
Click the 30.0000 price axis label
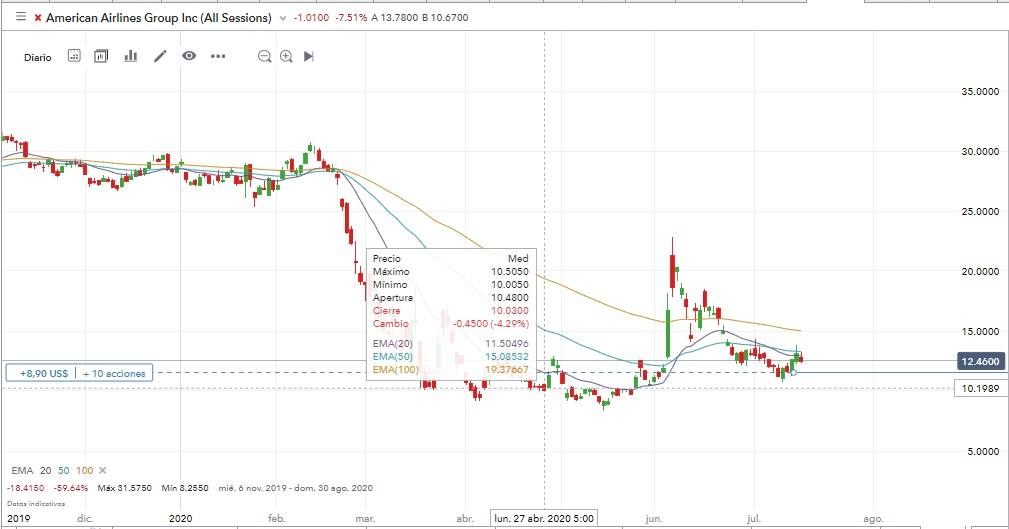click(980, 151)
